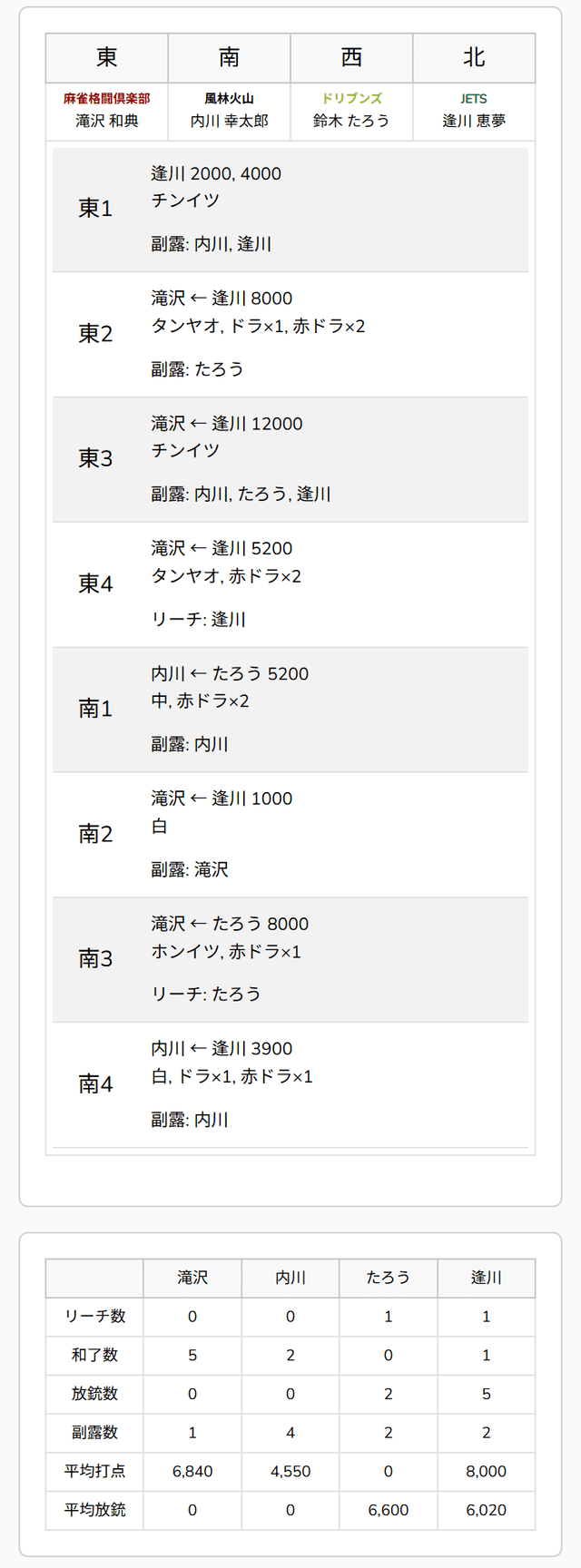Click the 平均打点 row label

pyautogui.click(x=94, y=1471)
